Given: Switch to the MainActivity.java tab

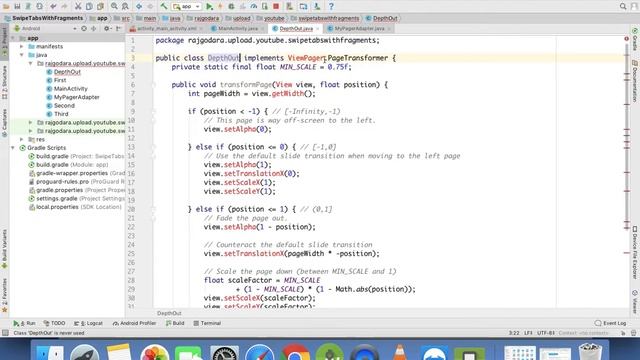Looking at the screenshot, I should [238, 29].
